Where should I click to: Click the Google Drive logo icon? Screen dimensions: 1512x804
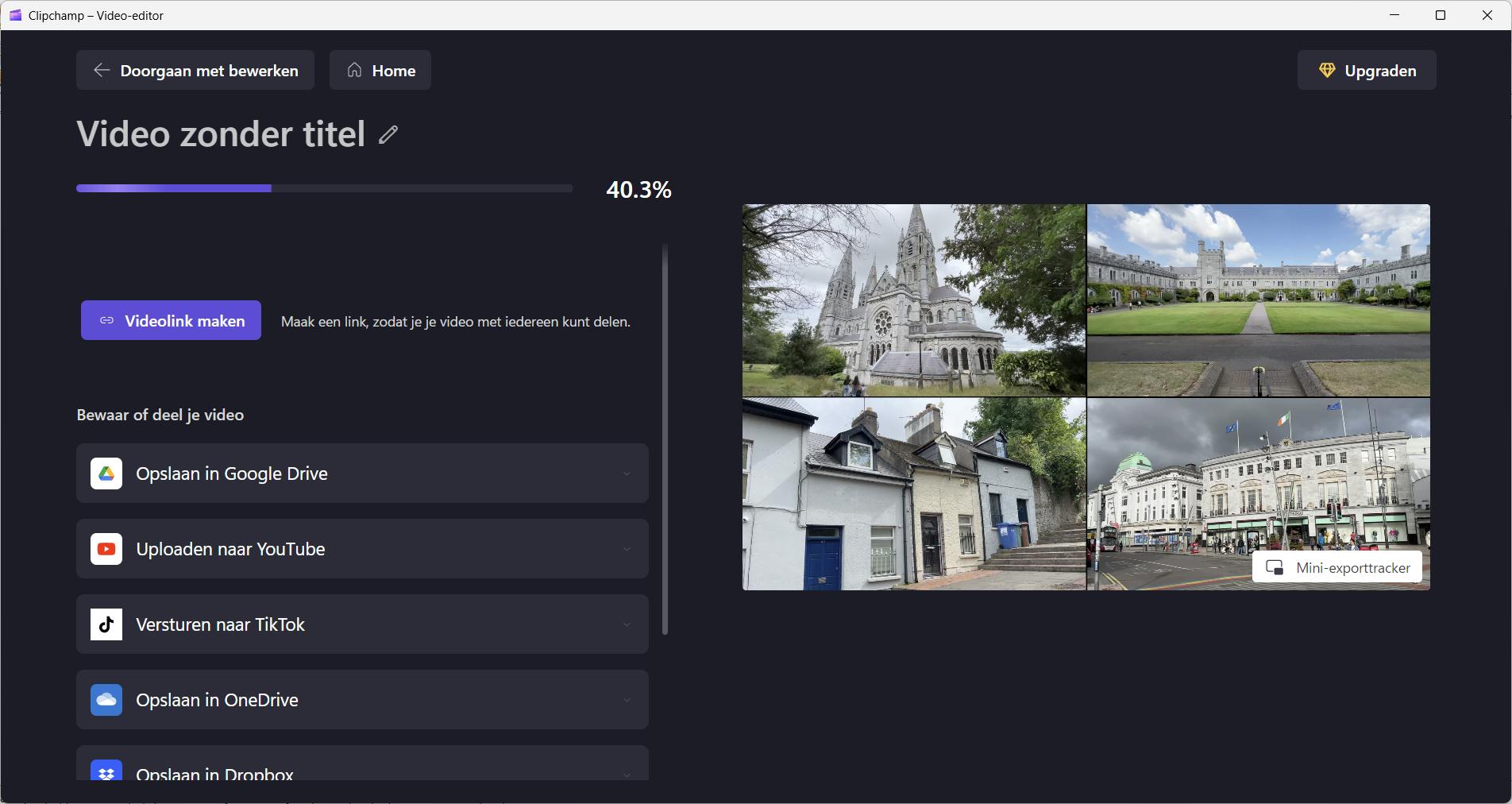(x=106, y=474)
